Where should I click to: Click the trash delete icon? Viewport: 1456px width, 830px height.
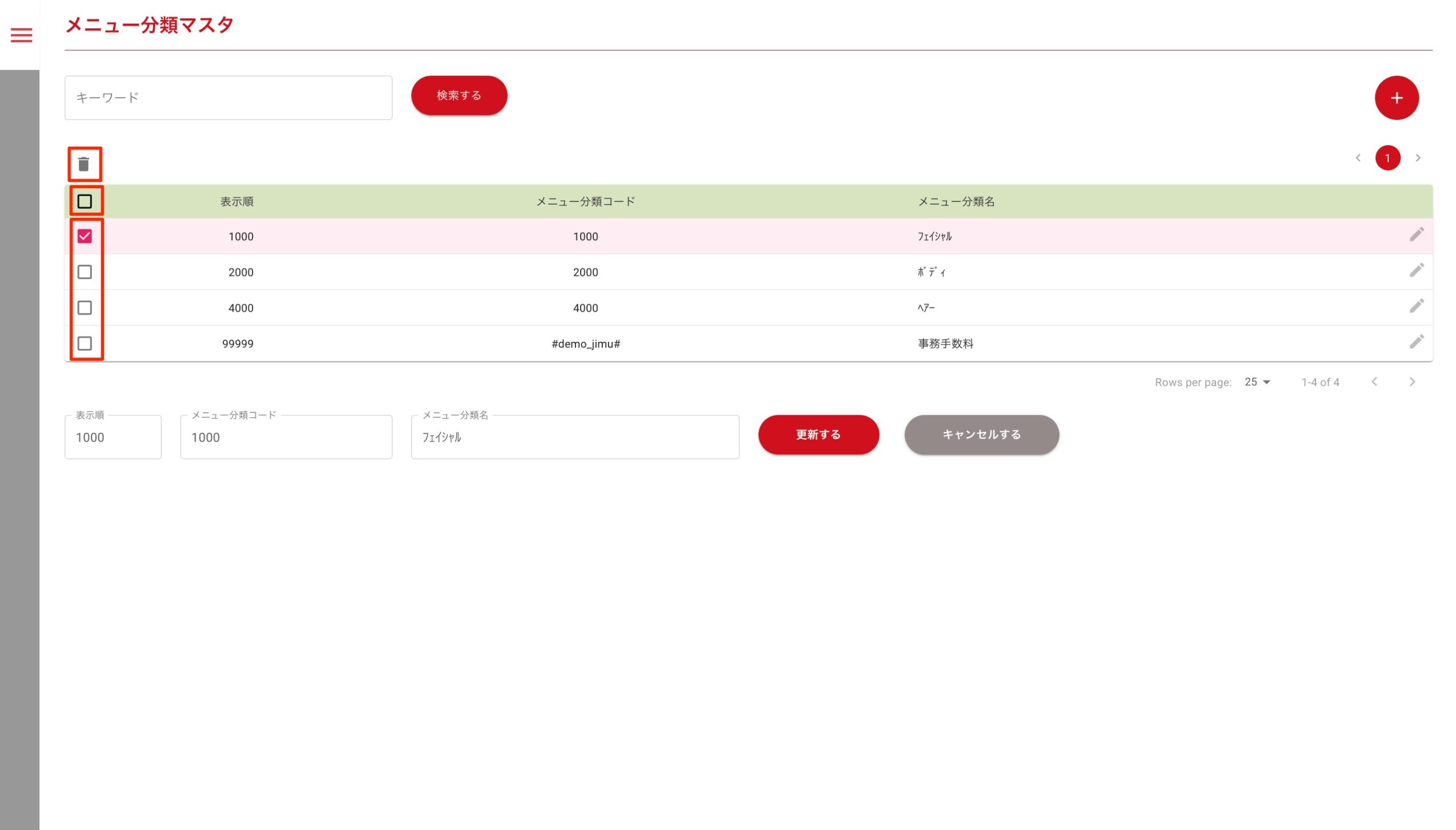coord(84,164)
